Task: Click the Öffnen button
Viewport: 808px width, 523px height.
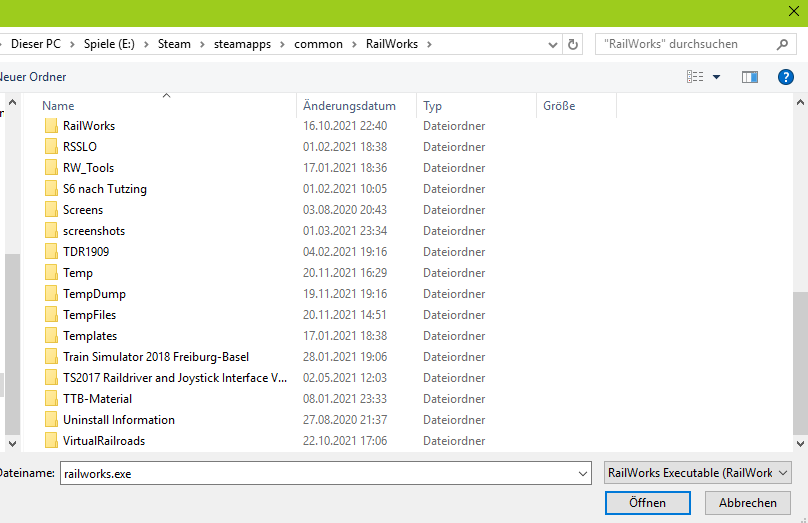Action: [648, 502]
